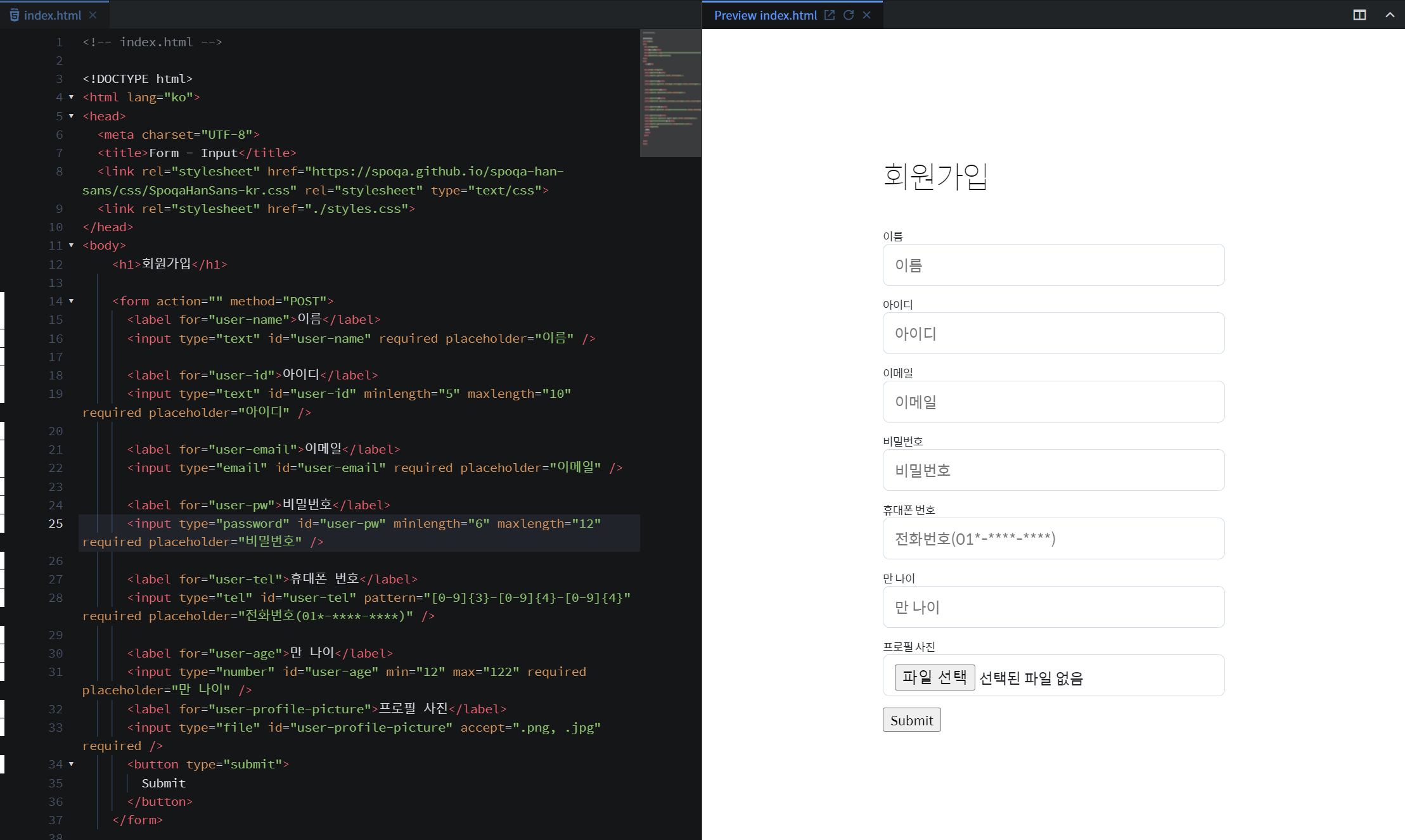Focus the 아이디 input field in preview
The height and width of the screenshot is (840, 1405).
tap(1053, 333)
